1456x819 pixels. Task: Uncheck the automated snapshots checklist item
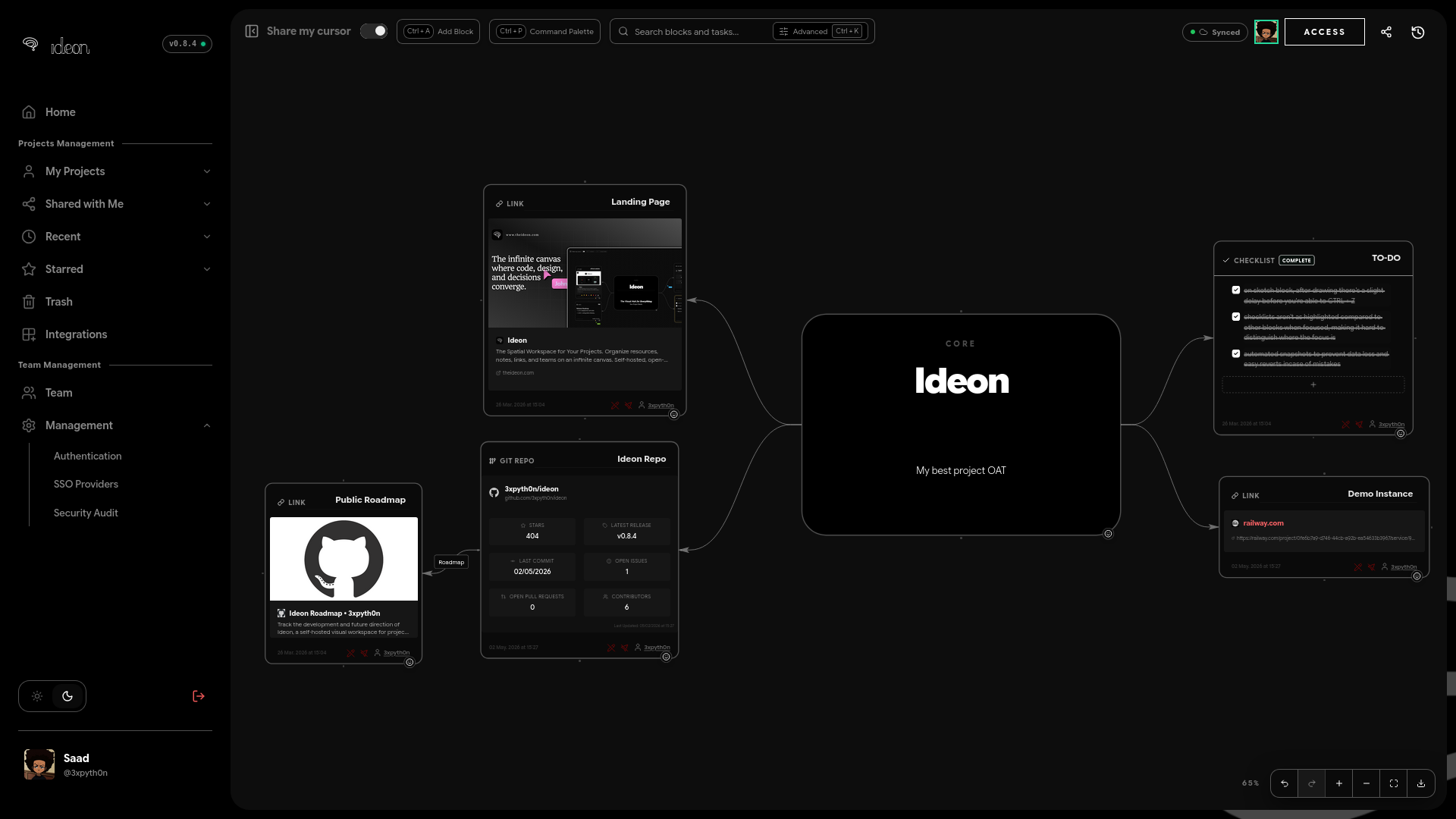click(1236, 353)
